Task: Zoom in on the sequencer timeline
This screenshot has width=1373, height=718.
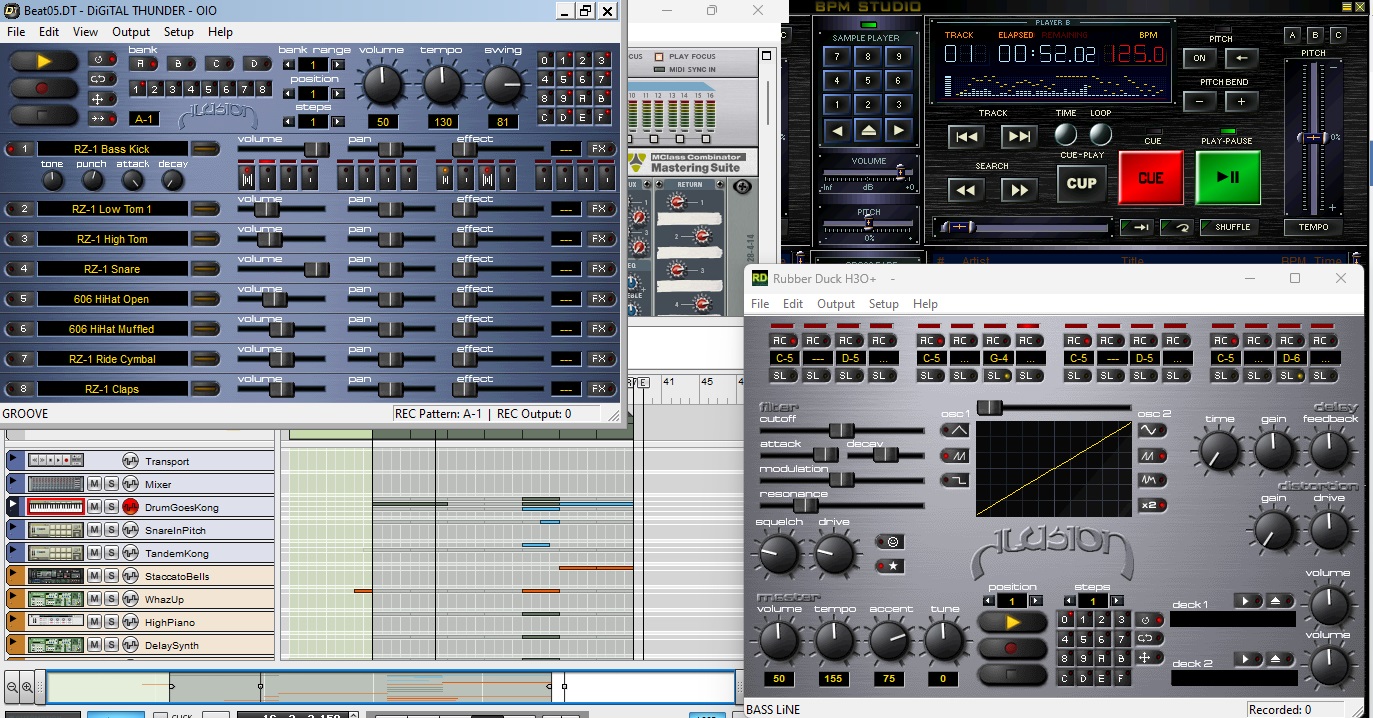Action: 27,687
